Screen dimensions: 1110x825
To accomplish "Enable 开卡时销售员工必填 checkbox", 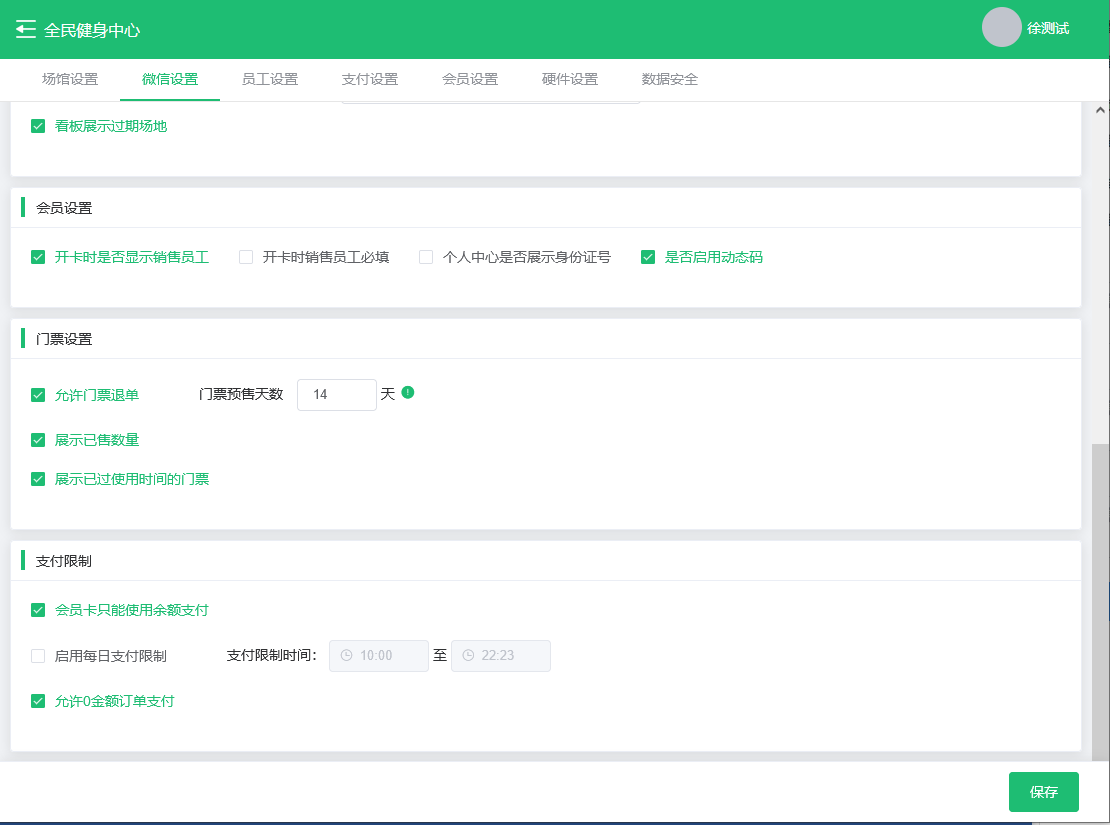I will [246, 257].
